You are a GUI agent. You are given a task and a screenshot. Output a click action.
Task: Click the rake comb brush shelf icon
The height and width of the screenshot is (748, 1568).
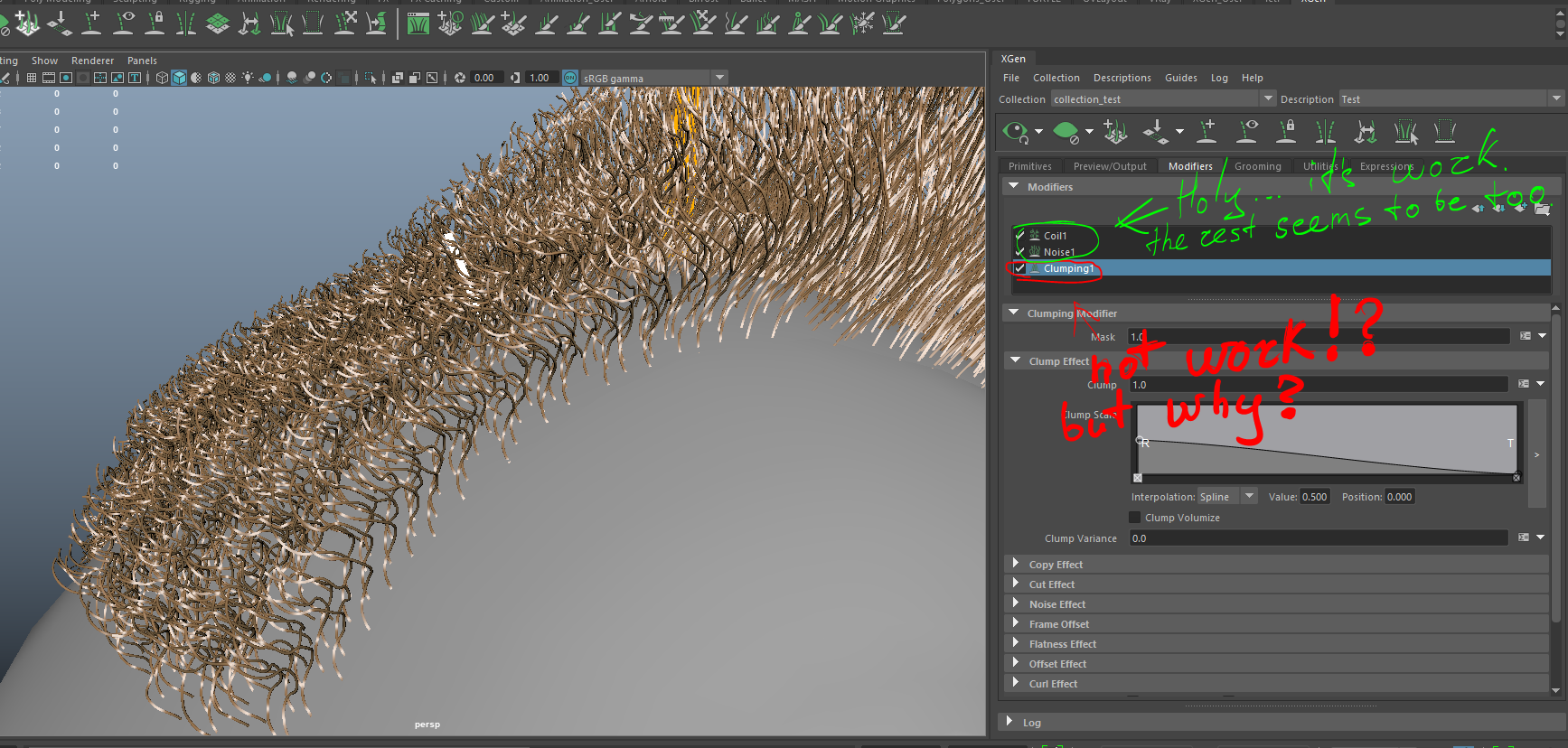(x=672, y=23)
